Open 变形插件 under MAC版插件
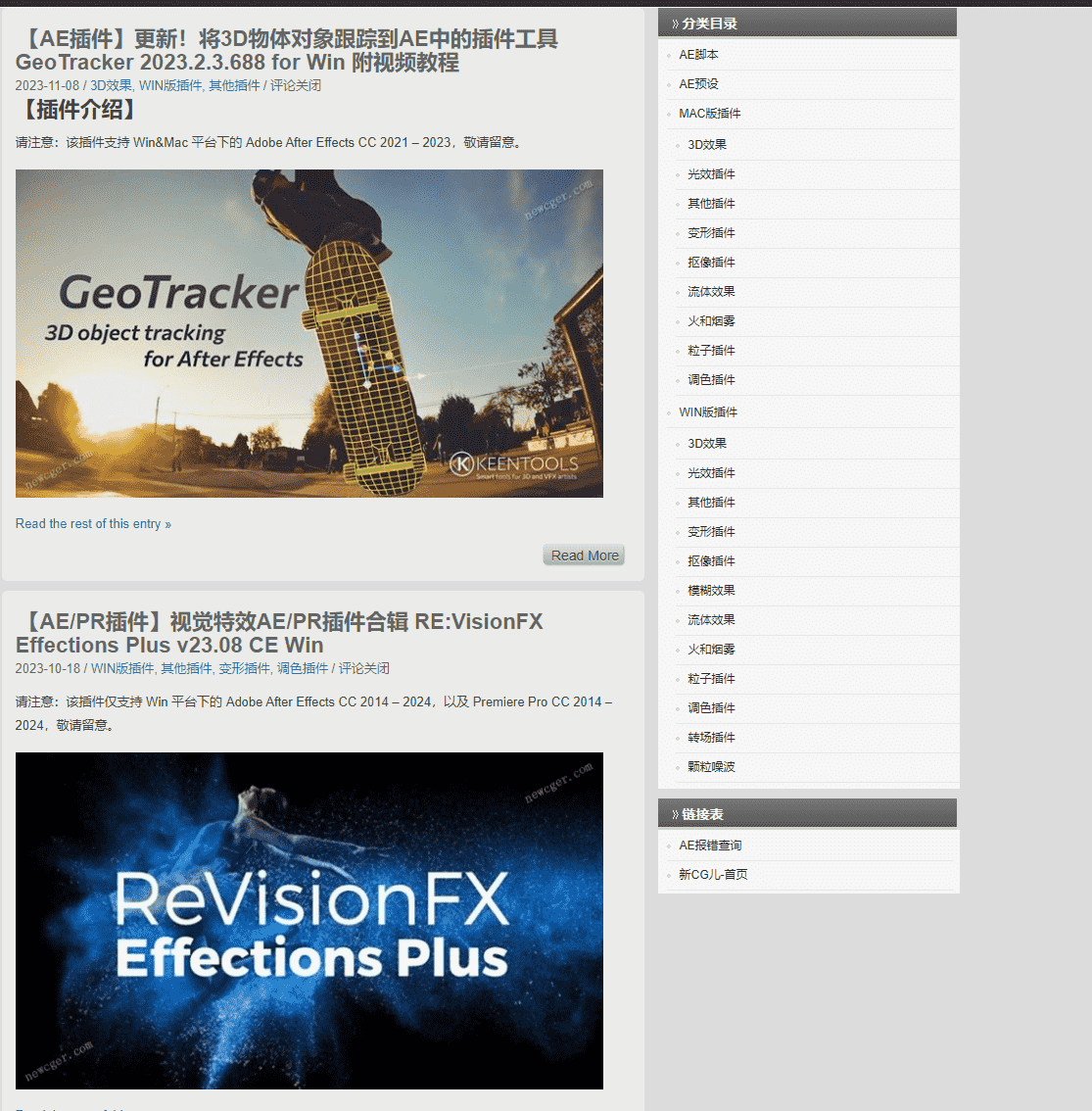 711,233
